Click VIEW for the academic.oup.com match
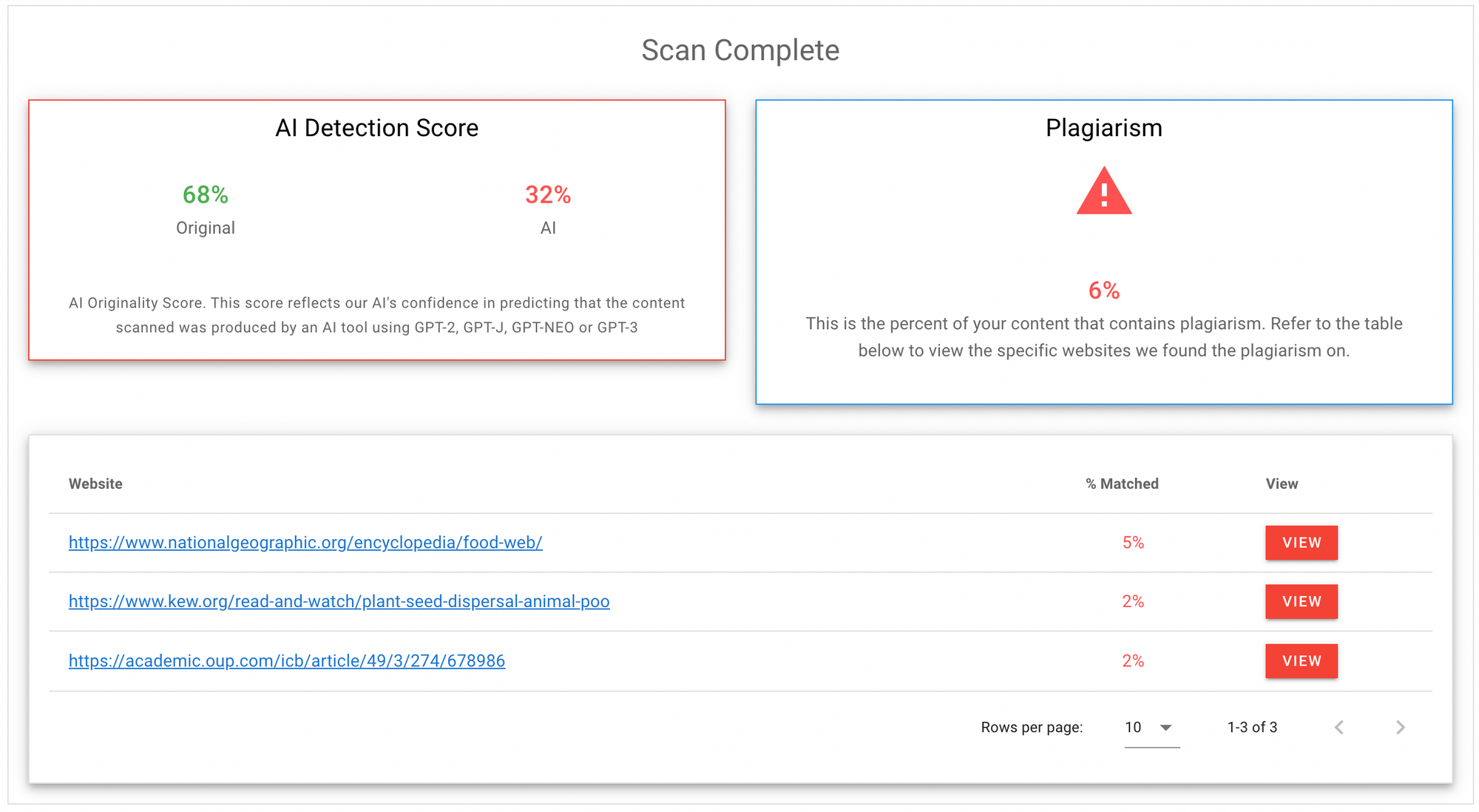 (x=1302, y=661)
